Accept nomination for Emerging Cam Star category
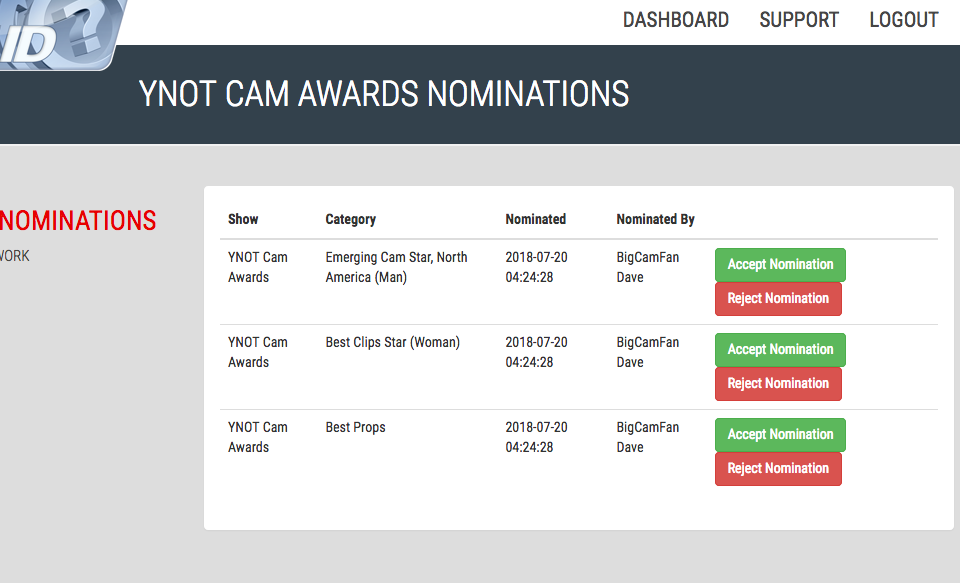960x583 pixels. coord(780,264)
